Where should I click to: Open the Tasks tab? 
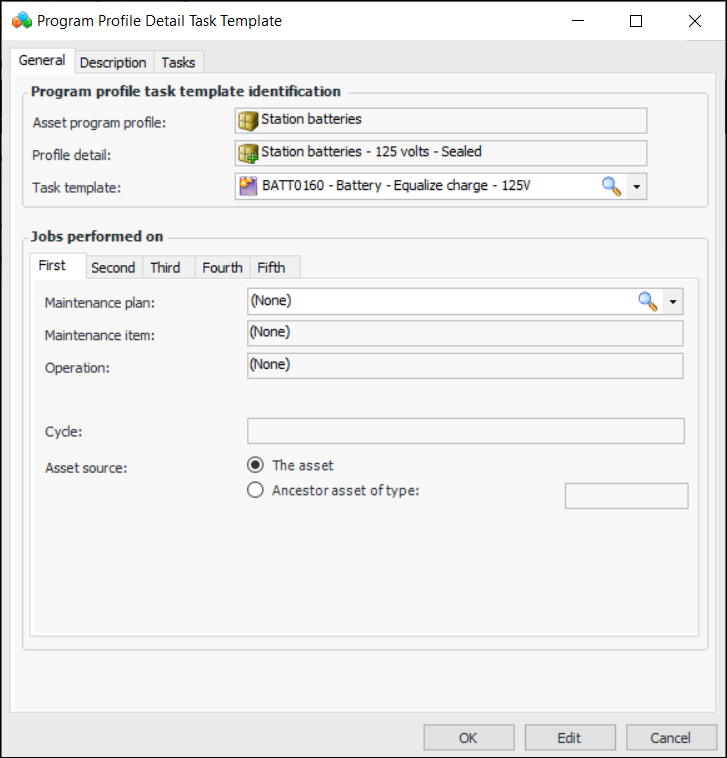178,62
